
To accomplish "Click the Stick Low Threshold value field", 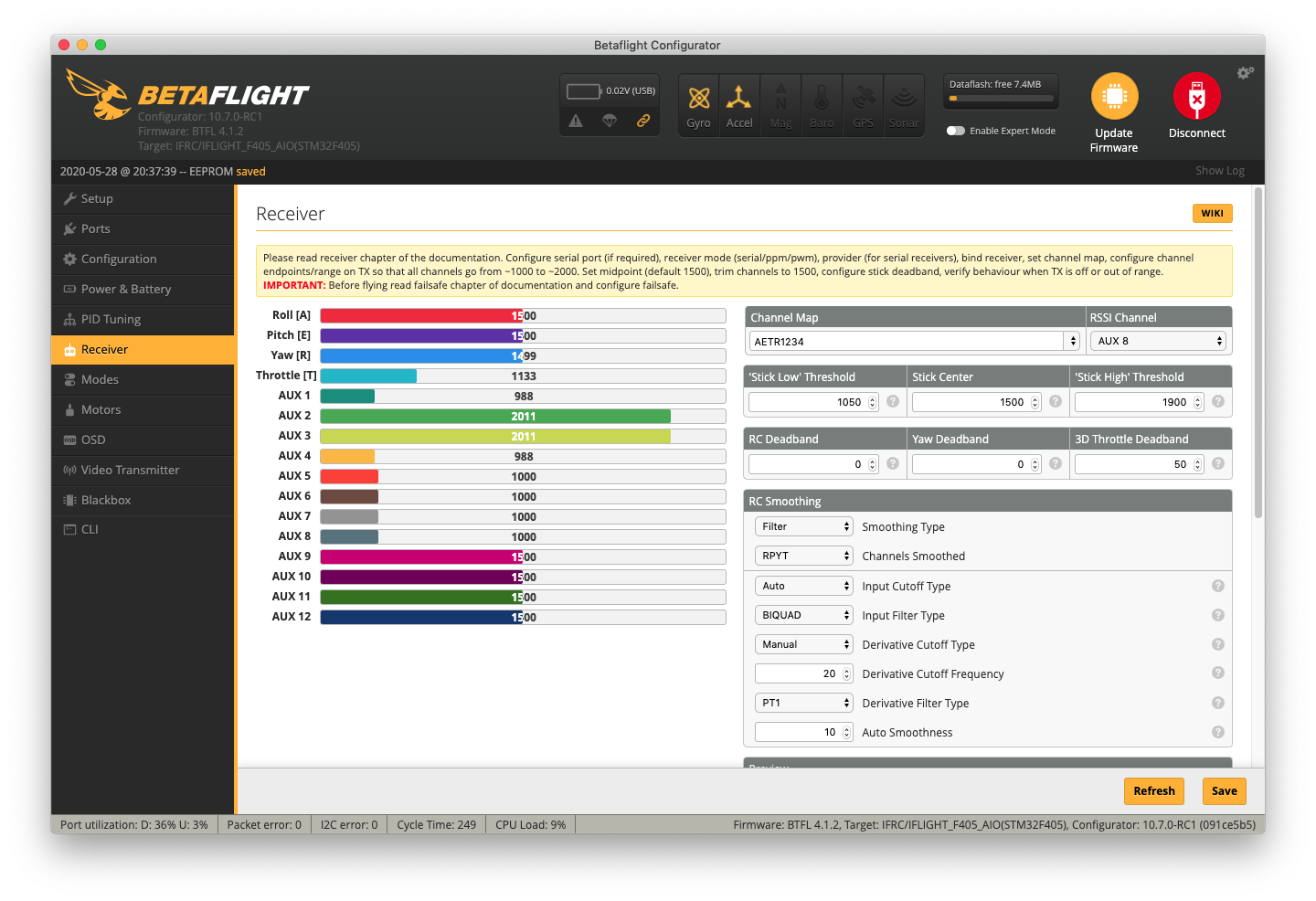I will pos(813,402).
